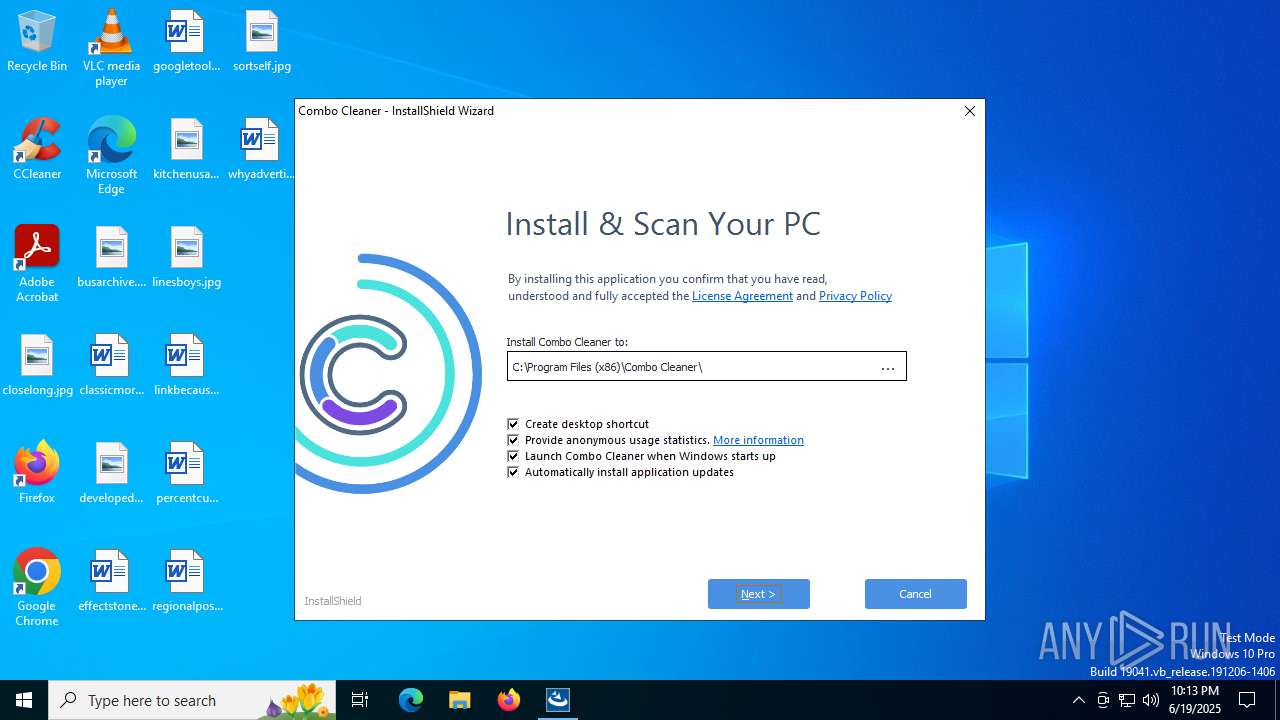Uncheck Launch Combo Cleaner when Windows starts
This screenshot has width=1280, height=720.
(513, 456)
